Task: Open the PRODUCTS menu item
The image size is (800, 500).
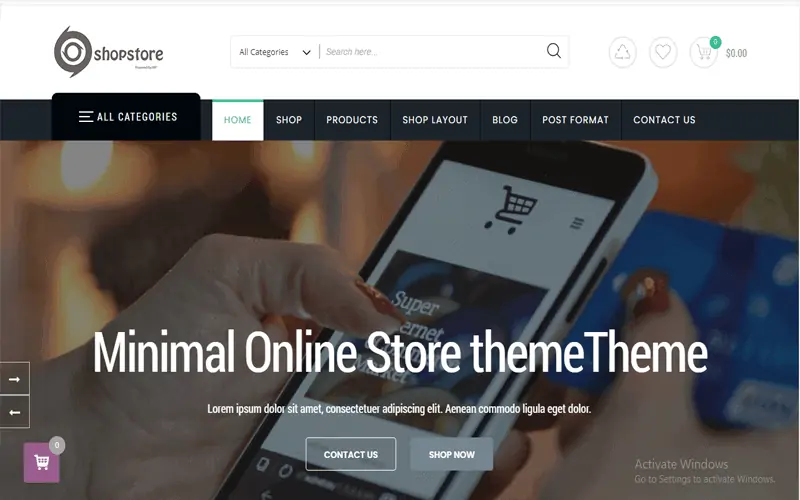Action: 352,120
